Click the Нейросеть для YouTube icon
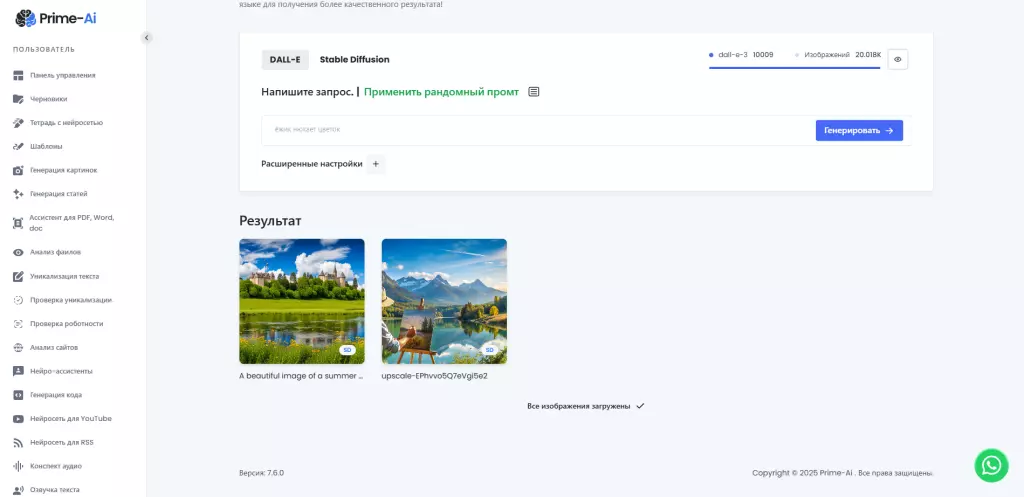Screen dimensions: 1024x497 [18, 419]
